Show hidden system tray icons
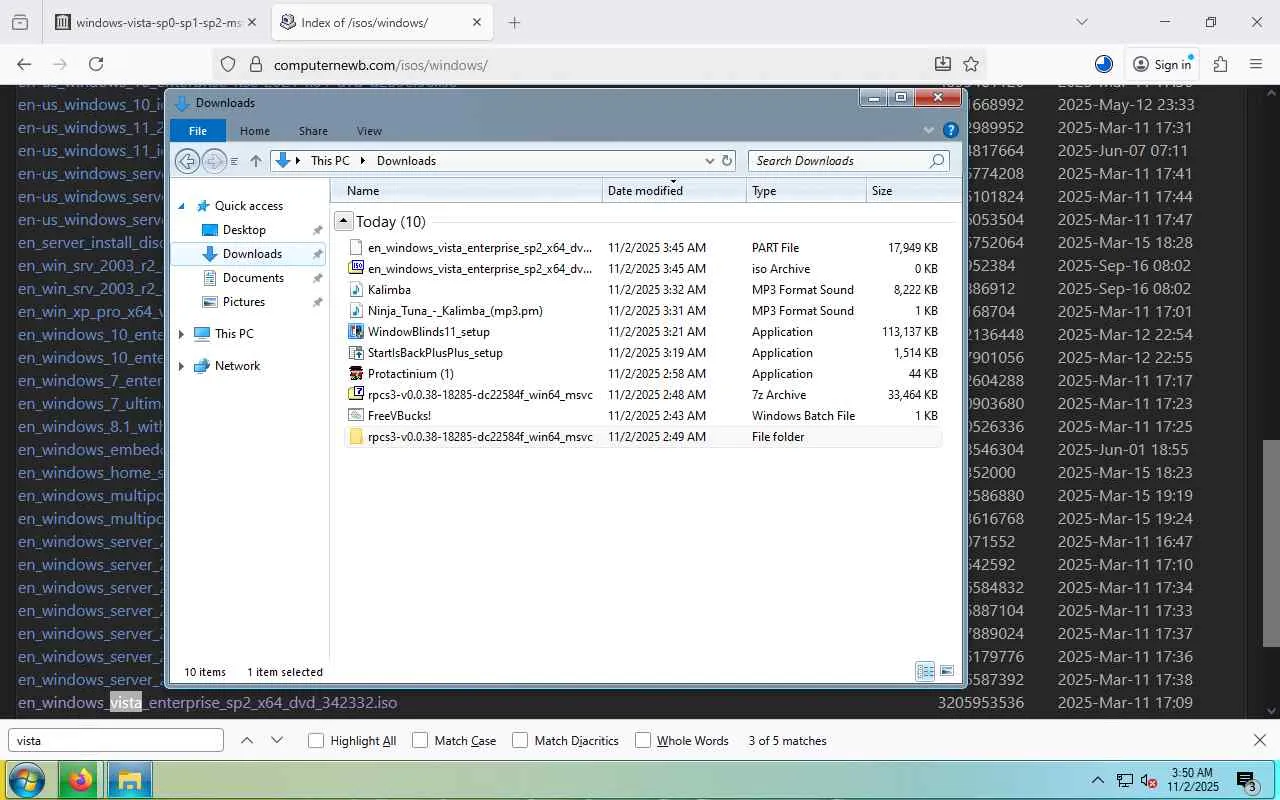Image resolution: width=1280 pixels, height=800 pixels. (x=1097, y=781)
